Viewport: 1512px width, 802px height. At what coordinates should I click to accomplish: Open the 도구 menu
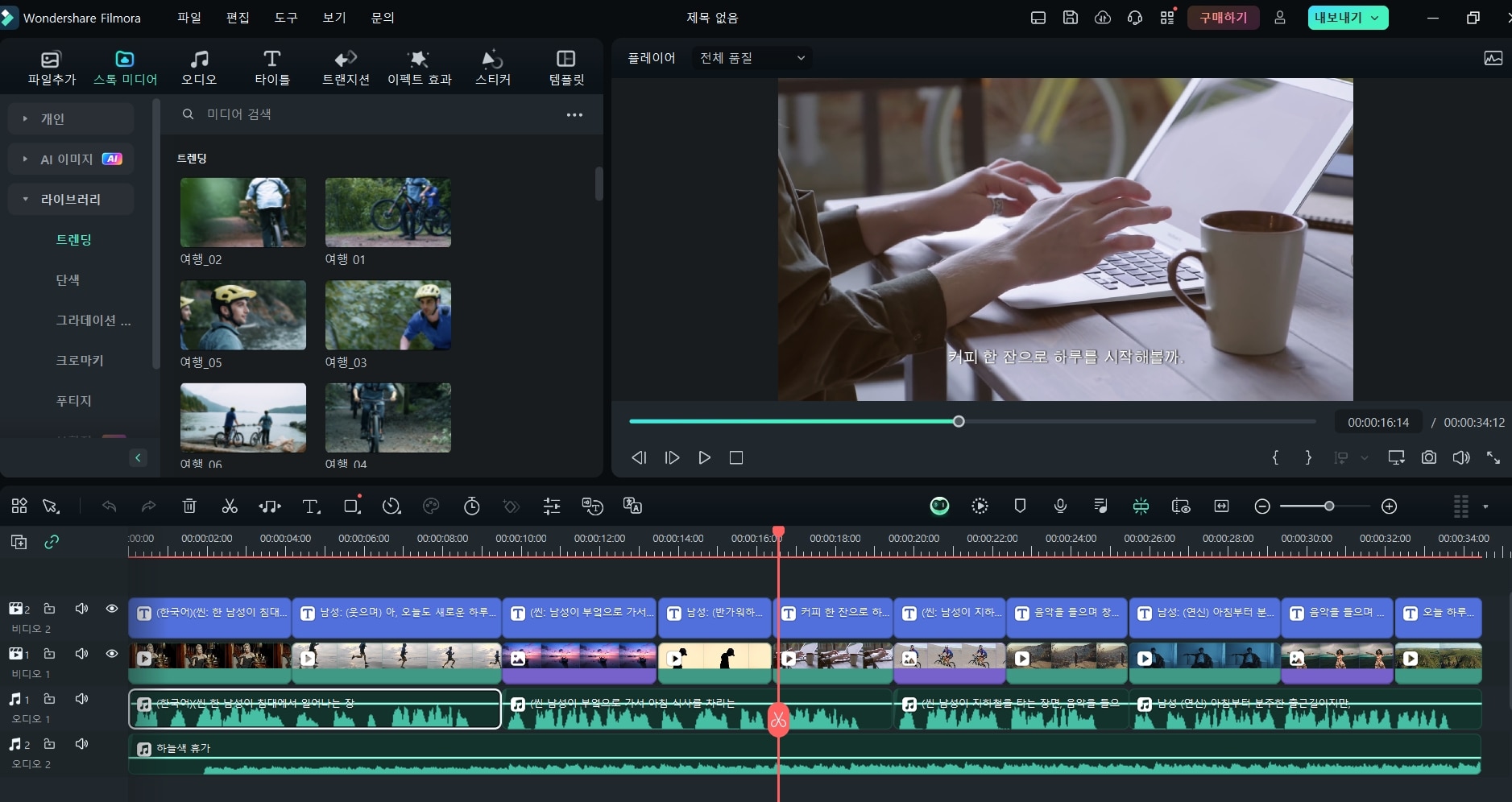pyautogui.click(x=286, y=17)
